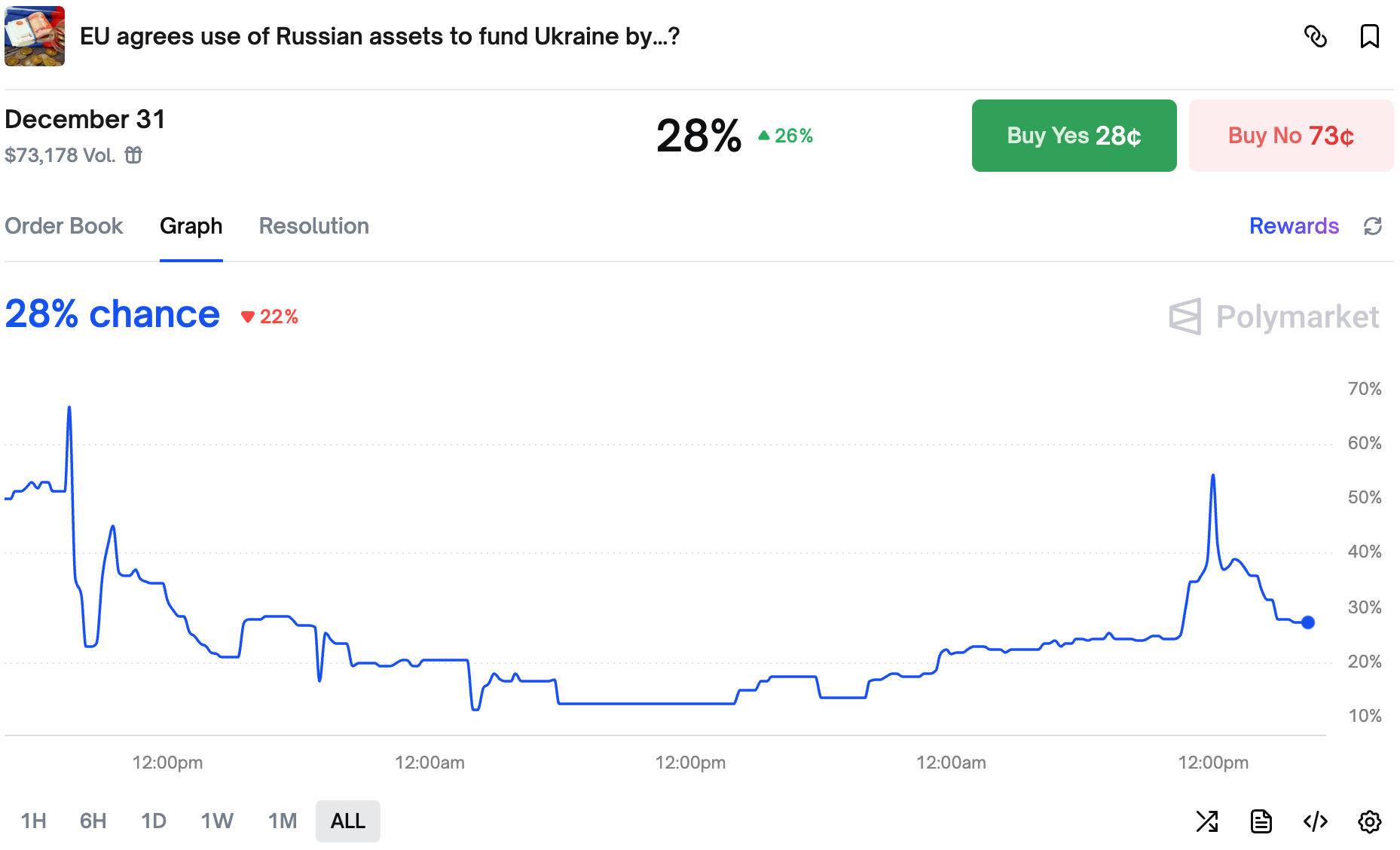Open chart settings gear
This screenshot has width=1400, height=850.
1370,821
